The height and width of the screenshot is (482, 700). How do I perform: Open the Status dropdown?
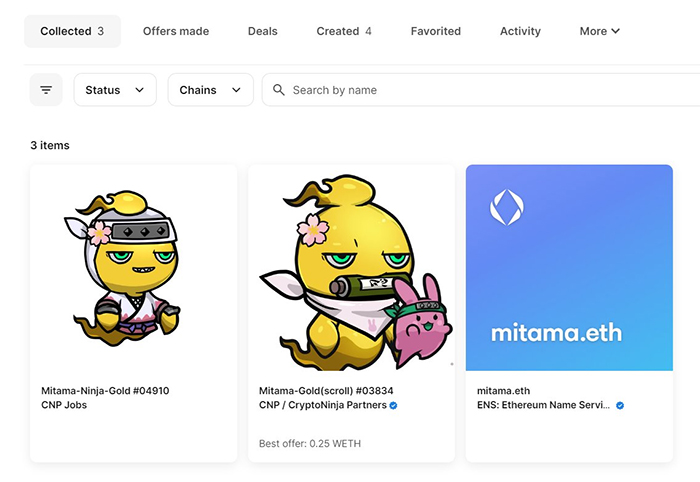coord(115,90)
